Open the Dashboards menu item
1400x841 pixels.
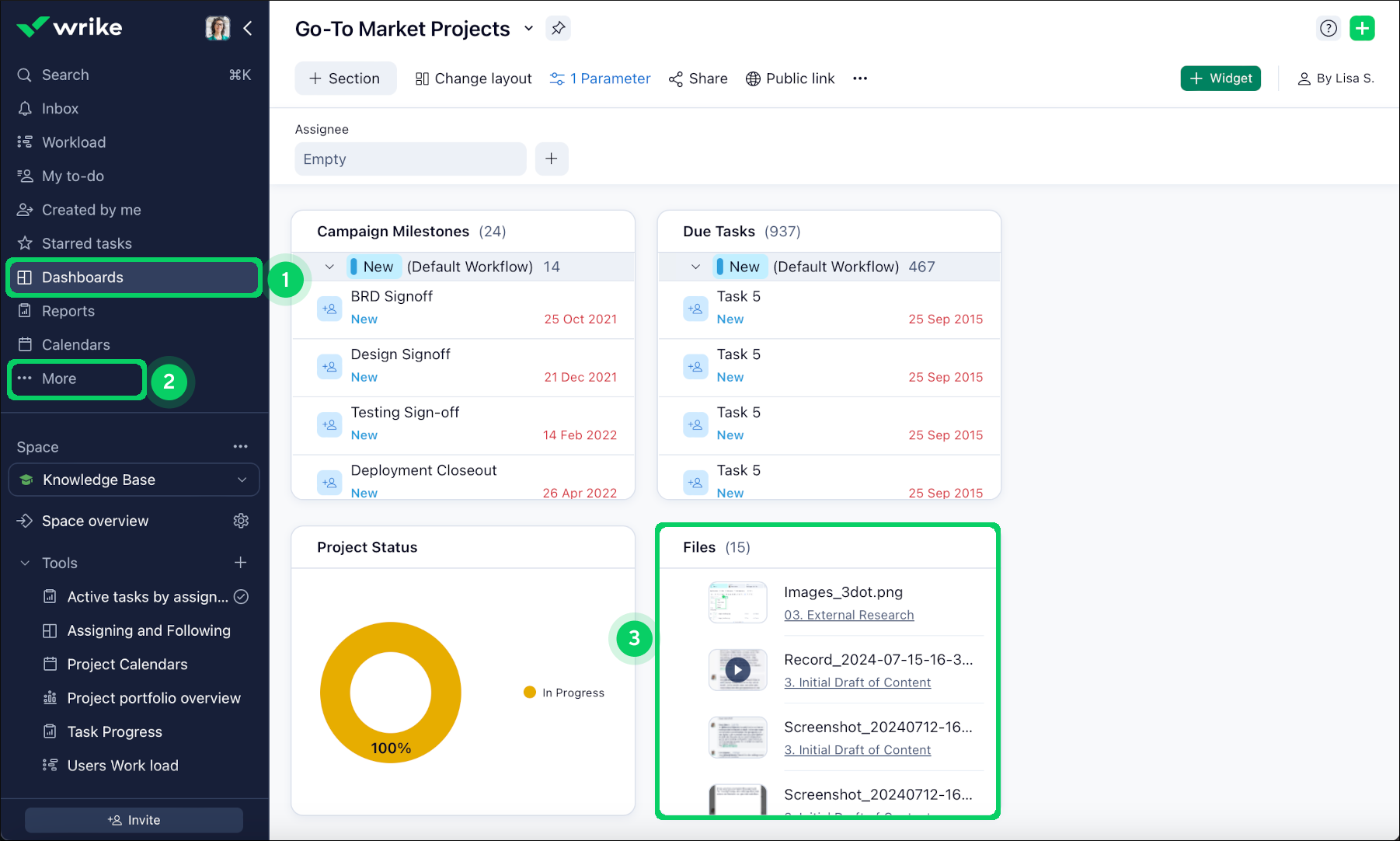click(82, 277)
